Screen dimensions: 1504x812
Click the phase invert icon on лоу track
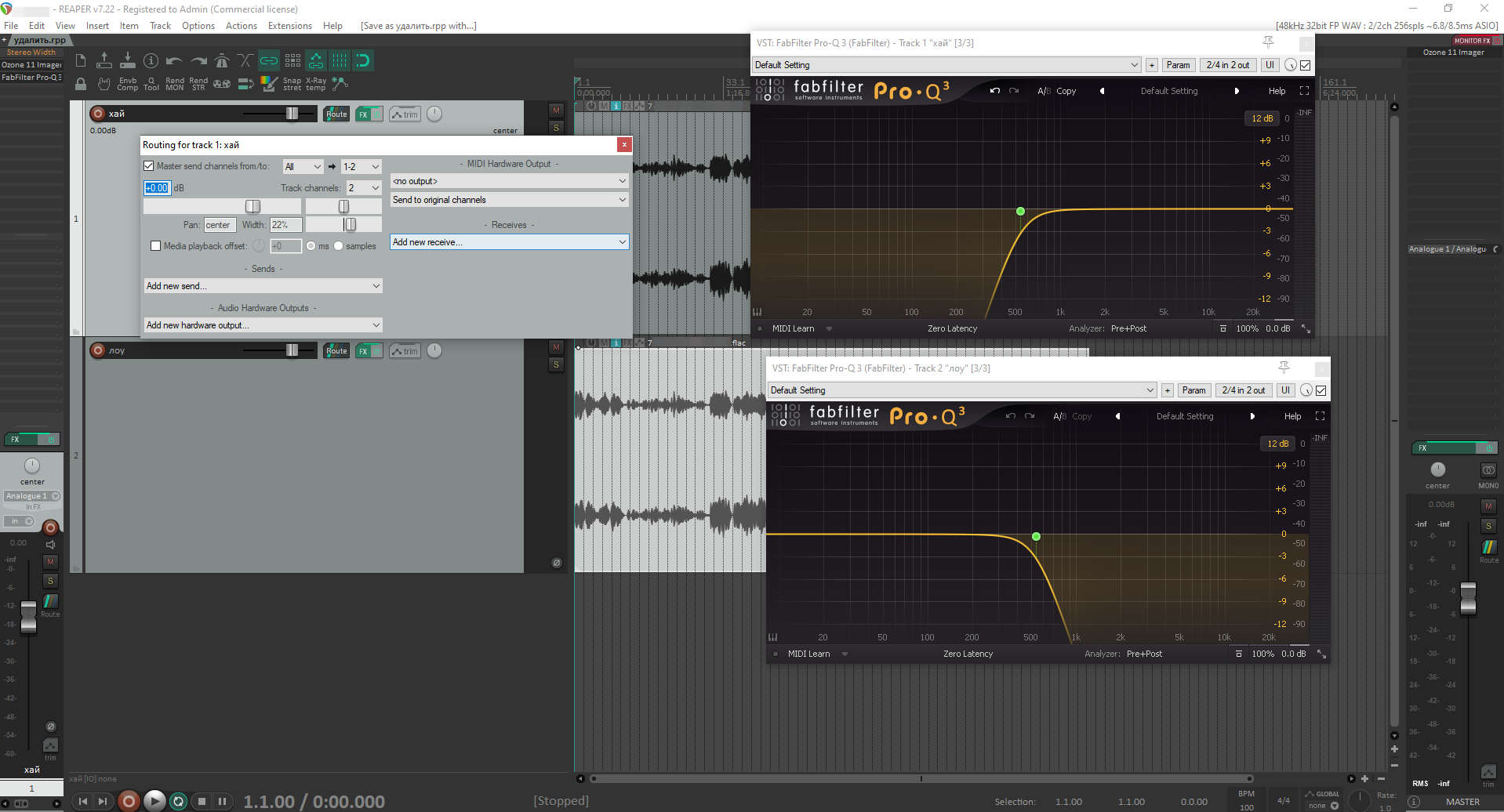pyautogui.click(x=556, y=563)
